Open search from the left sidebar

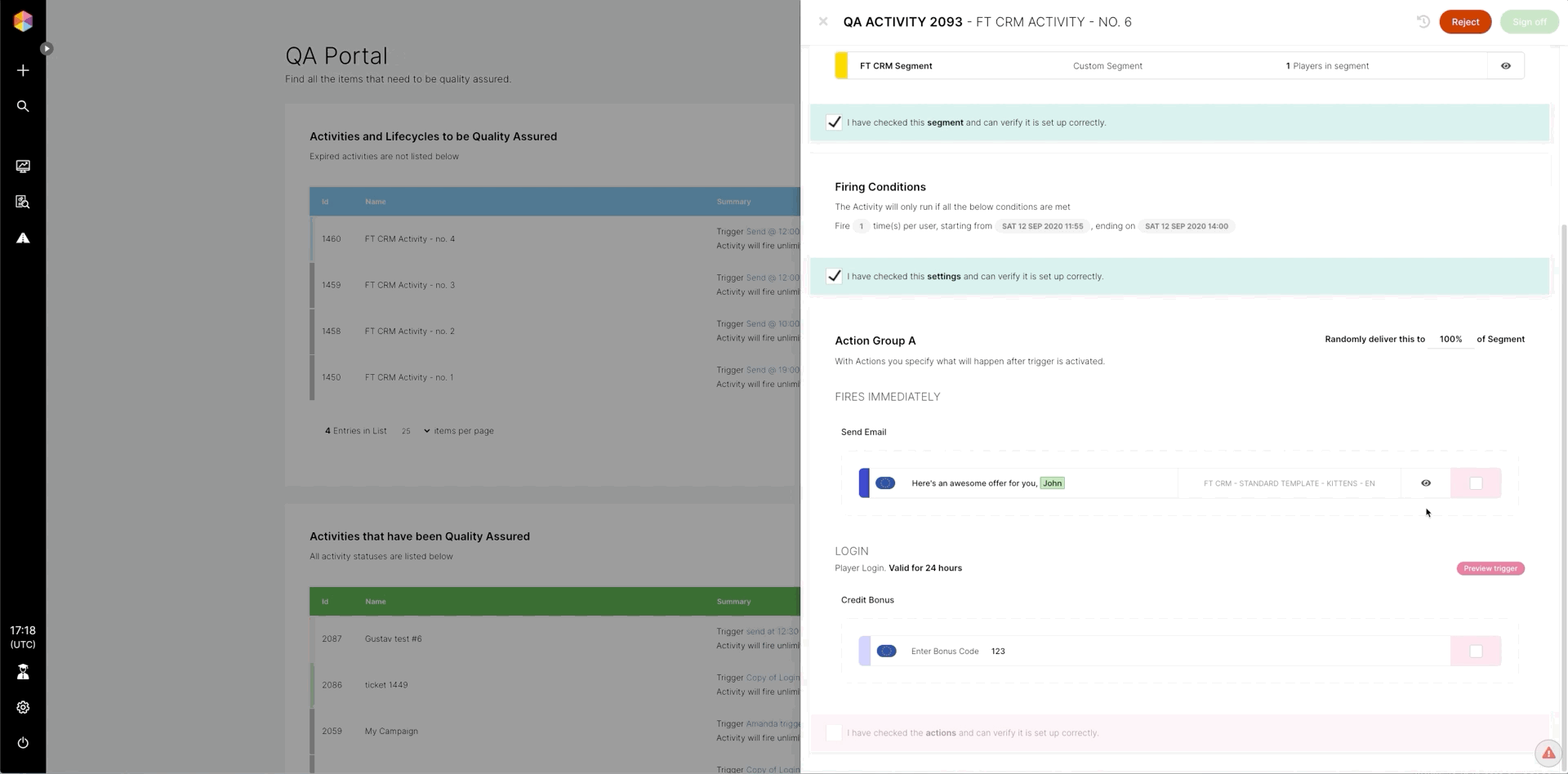pos(23,106)
